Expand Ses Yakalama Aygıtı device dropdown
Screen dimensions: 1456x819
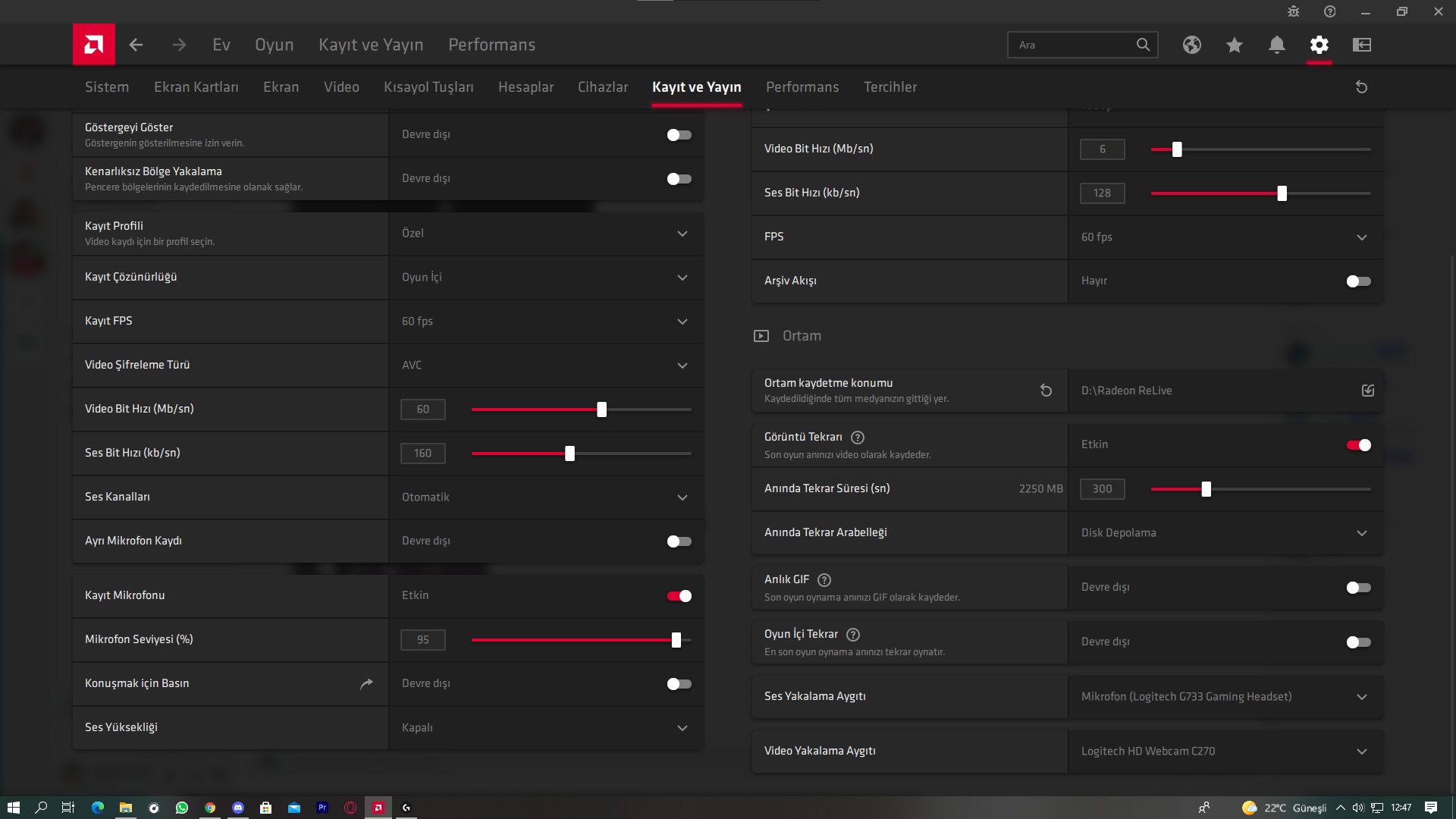click(1361, 697)
